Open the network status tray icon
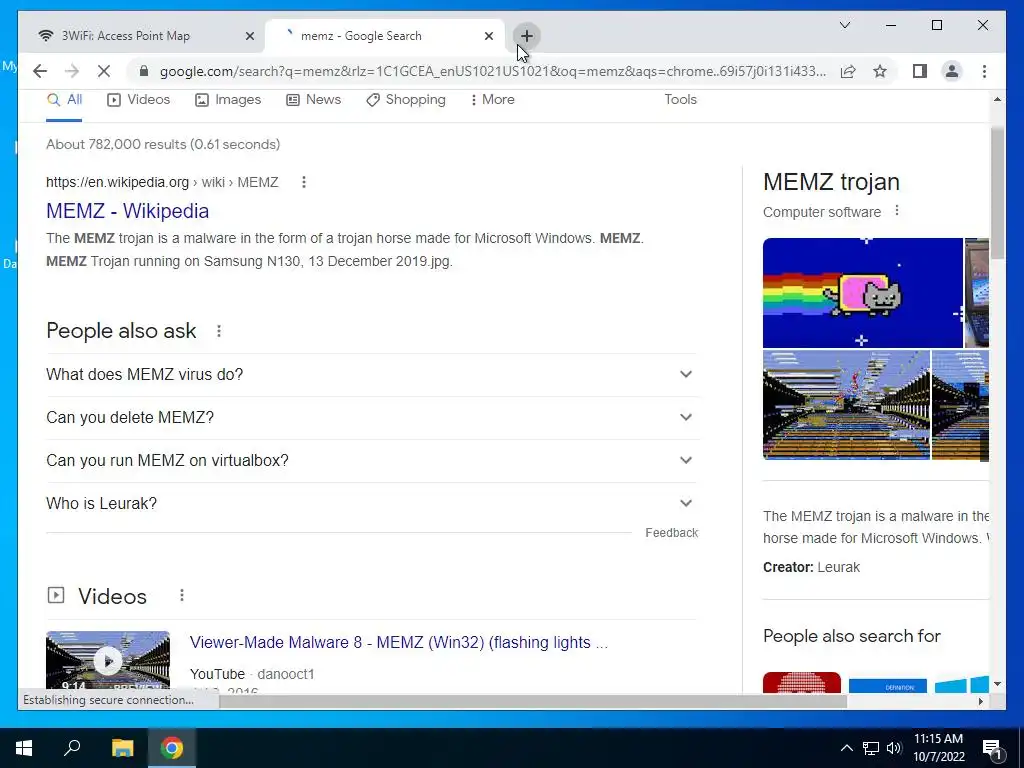Screen dimensions: 1024x768 (871, 748)
